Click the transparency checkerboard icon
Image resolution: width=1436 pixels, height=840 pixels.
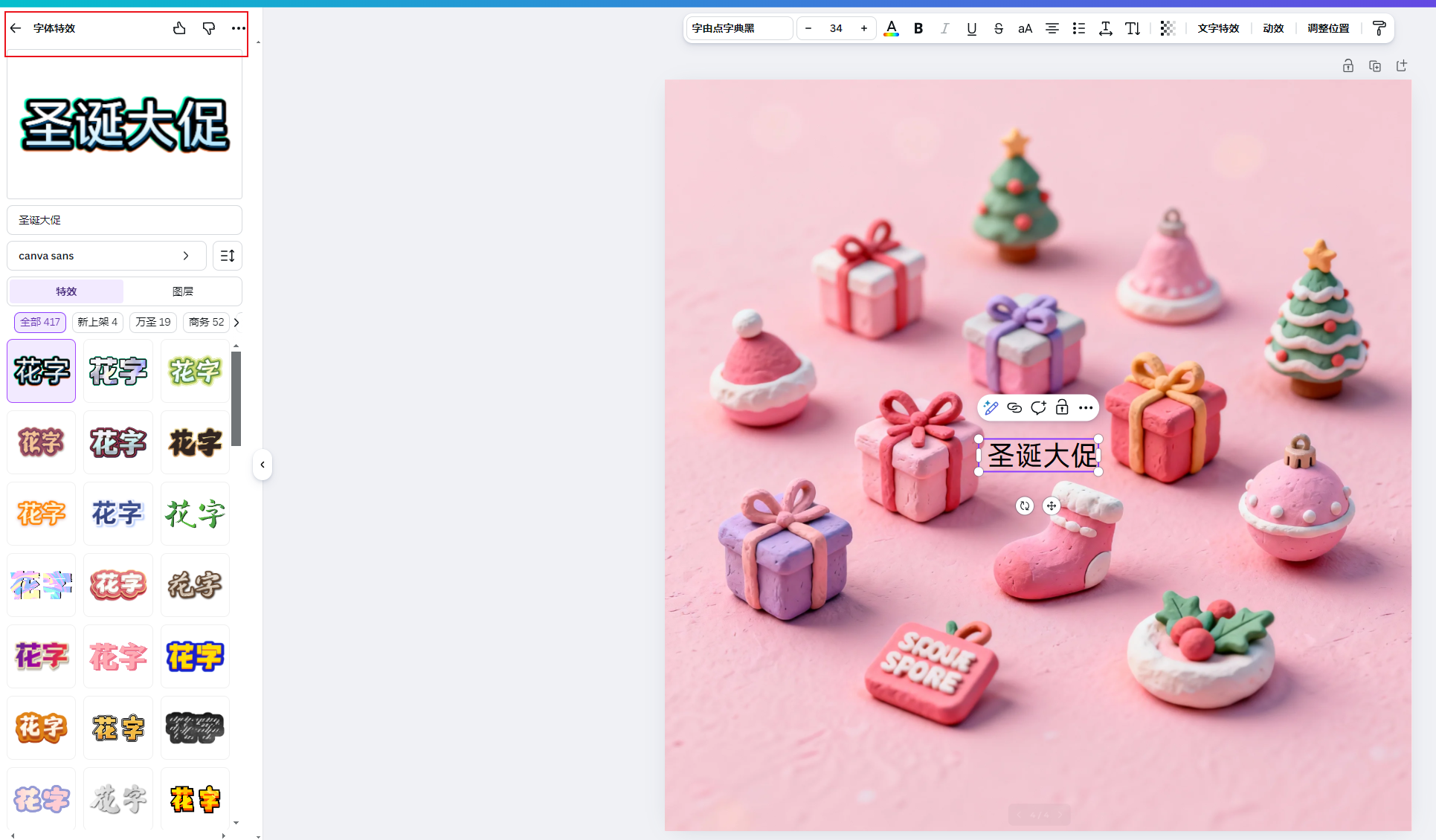point(1168,28)
